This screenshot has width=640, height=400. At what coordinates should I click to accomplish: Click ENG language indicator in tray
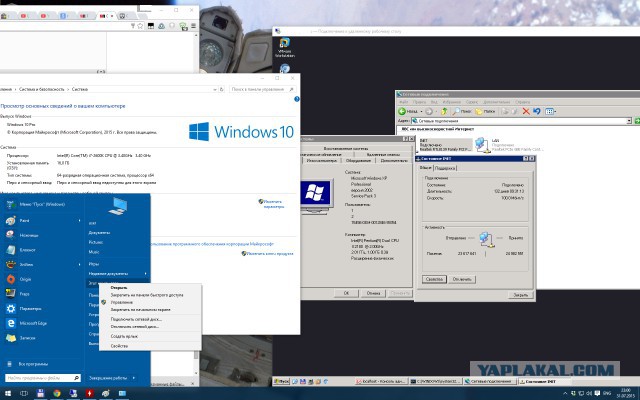(x=607, y=393)
